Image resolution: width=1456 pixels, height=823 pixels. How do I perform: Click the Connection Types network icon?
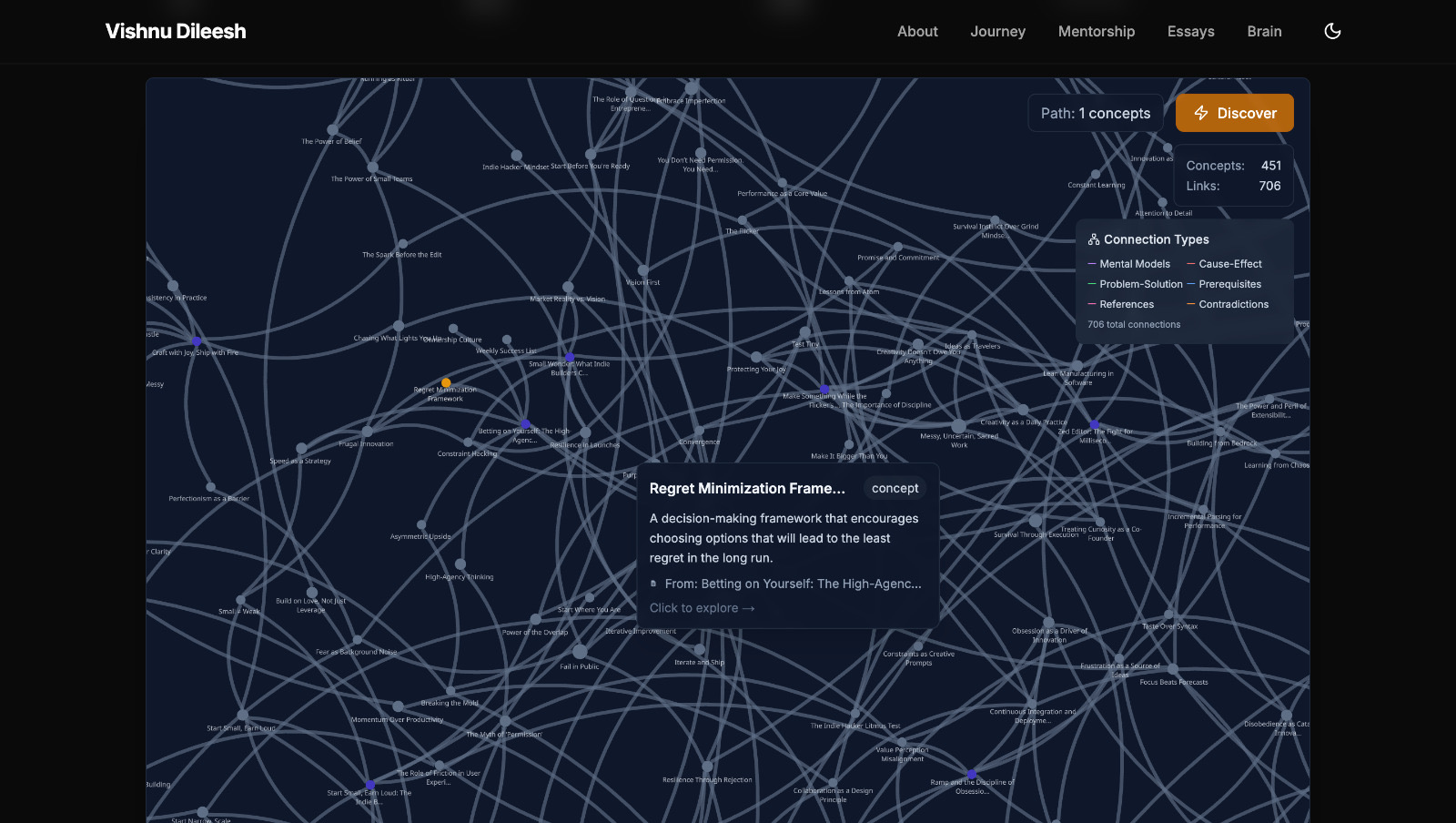tap(1094, 239)
